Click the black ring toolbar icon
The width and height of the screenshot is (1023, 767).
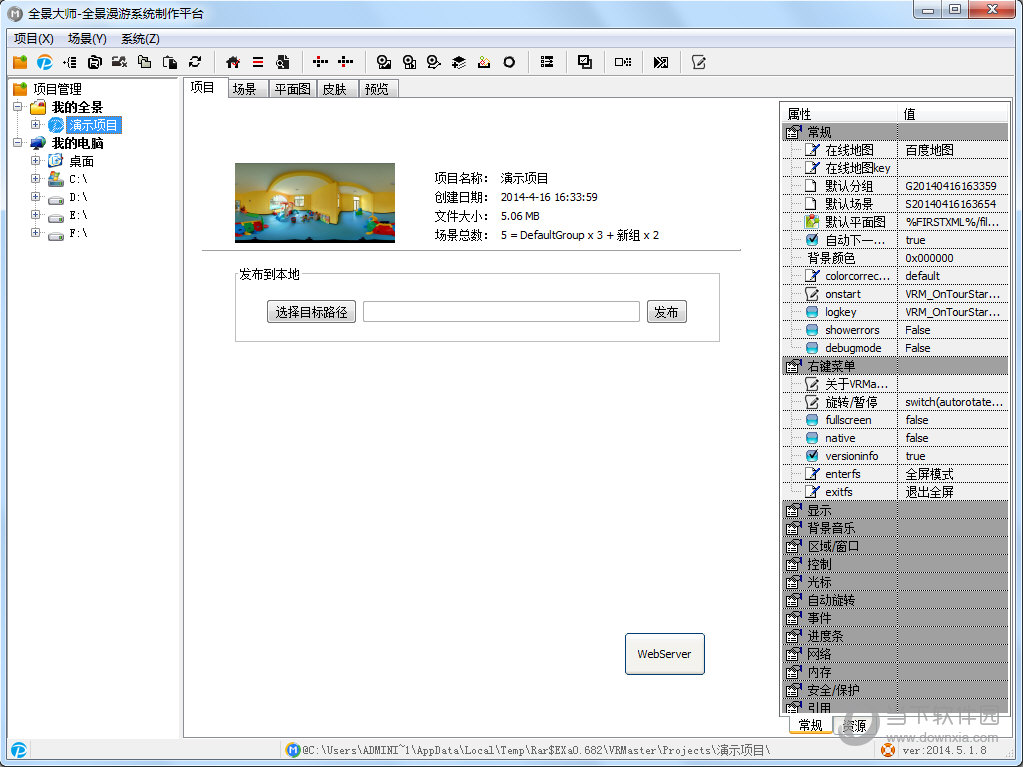(x=509, y=62)
